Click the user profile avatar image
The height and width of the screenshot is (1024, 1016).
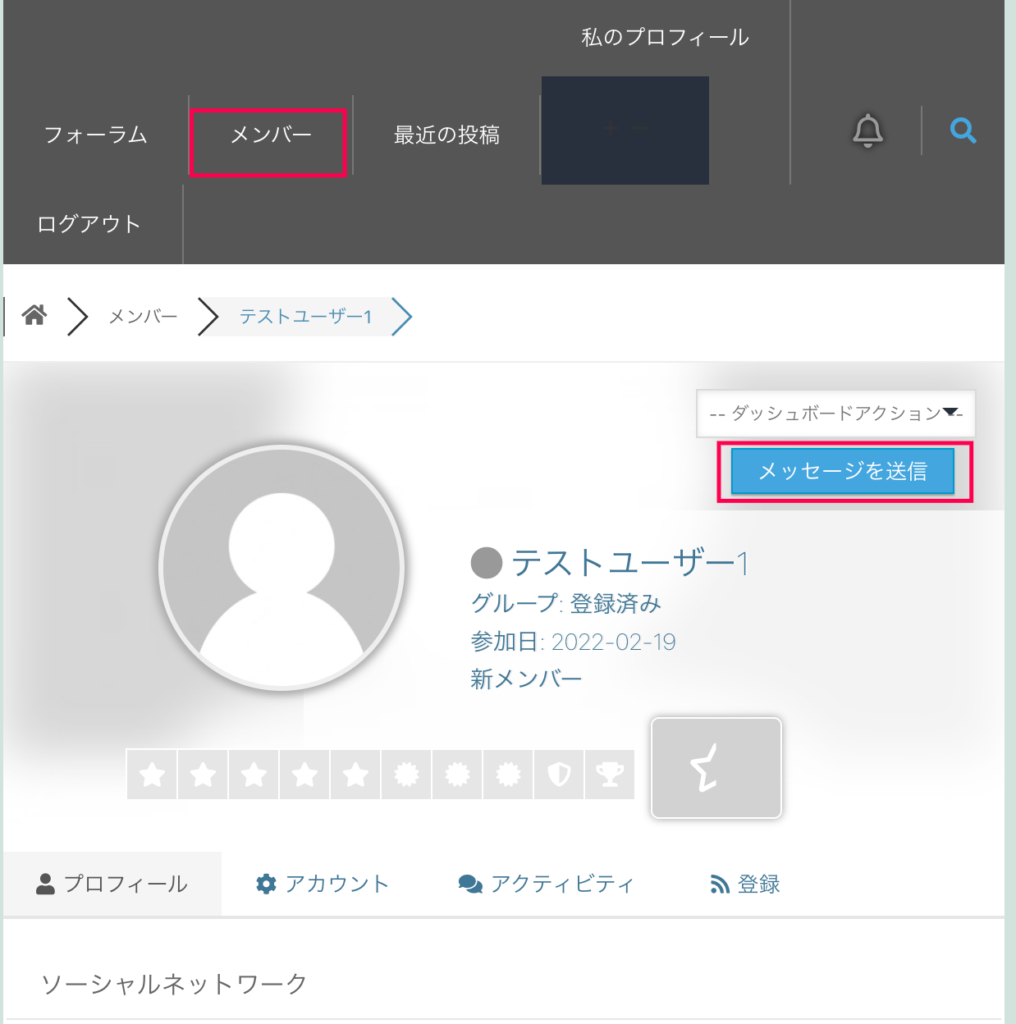tap(281, 568)
